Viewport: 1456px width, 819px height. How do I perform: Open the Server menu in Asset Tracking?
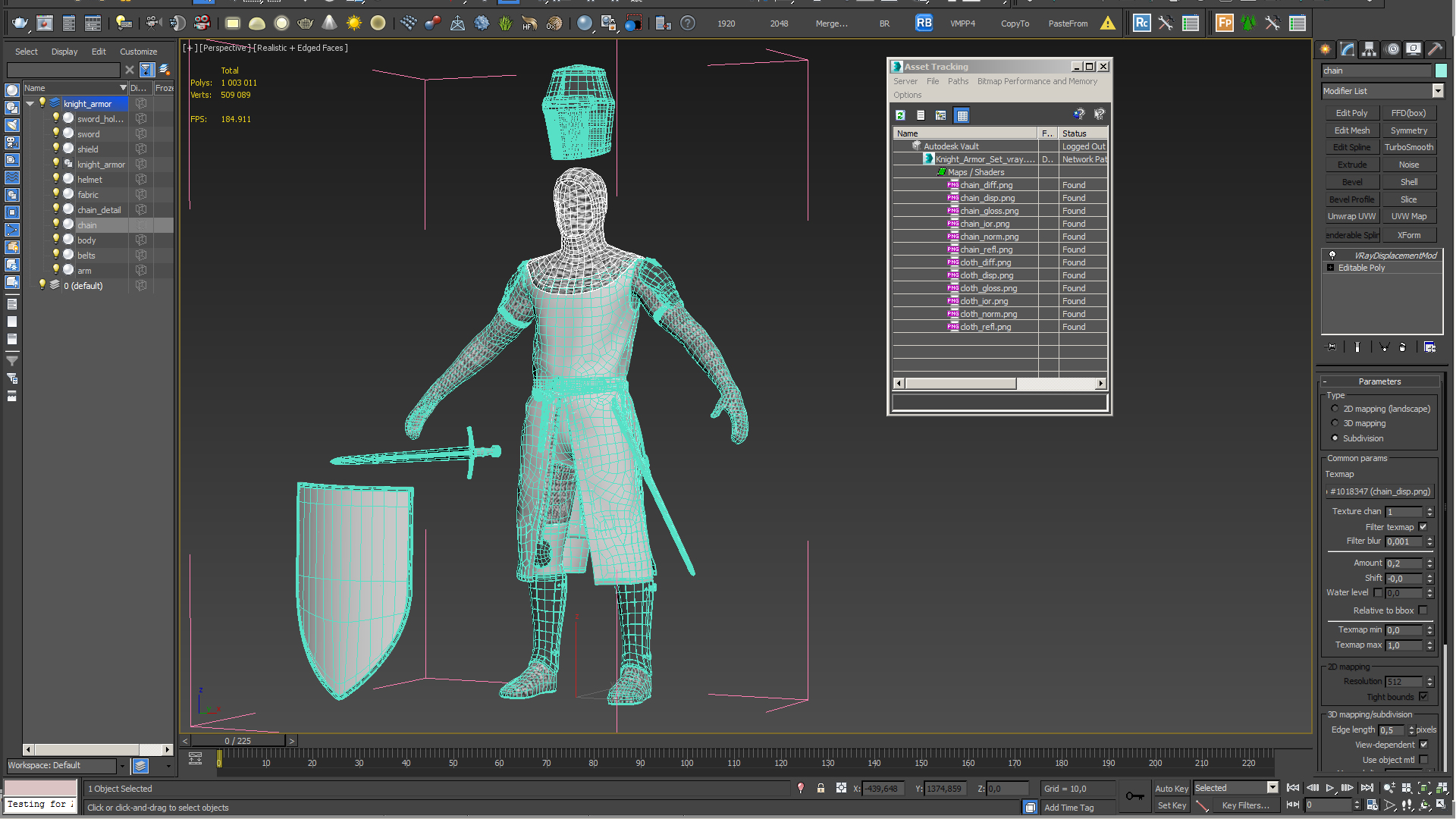(x=906, y=81)
